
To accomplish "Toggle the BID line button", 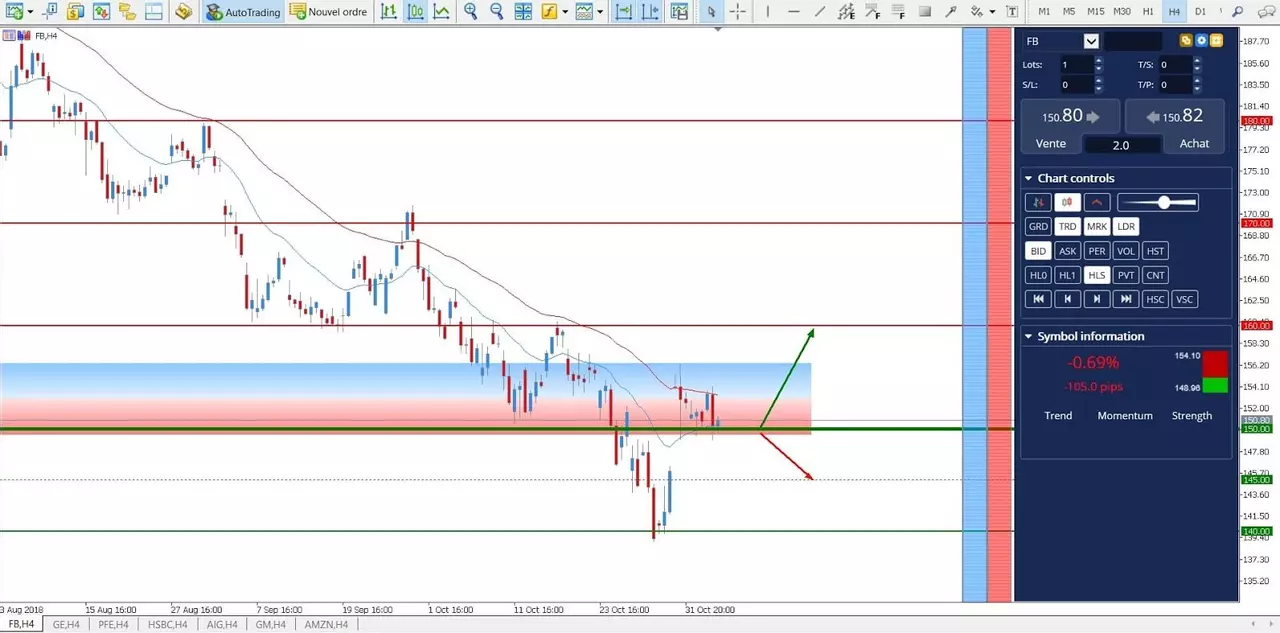I will [x=1038, y=251].
